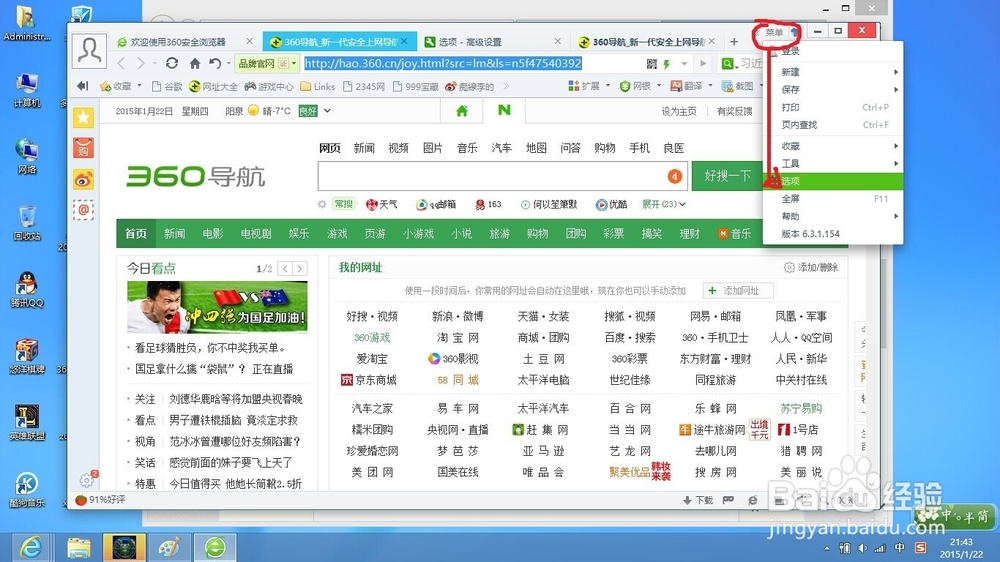This screenshot has width=1000, height=562.
Task: Open the mail @ sidebar icon
Action: coord(84,209)
